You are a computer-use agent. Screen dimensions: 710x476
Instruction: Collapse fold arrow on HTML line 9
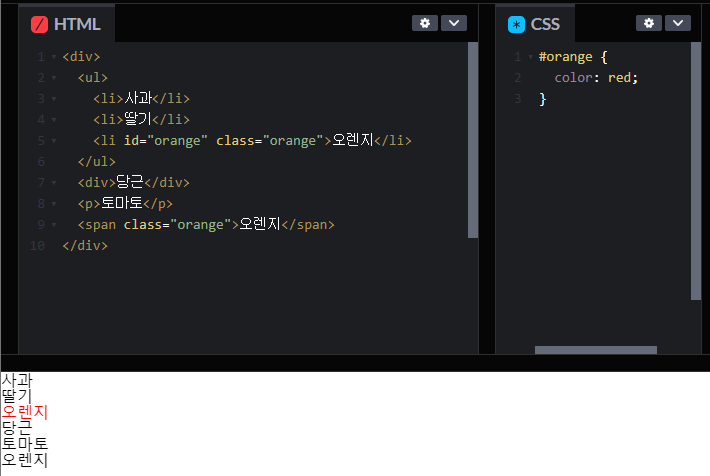coord(54,225)
